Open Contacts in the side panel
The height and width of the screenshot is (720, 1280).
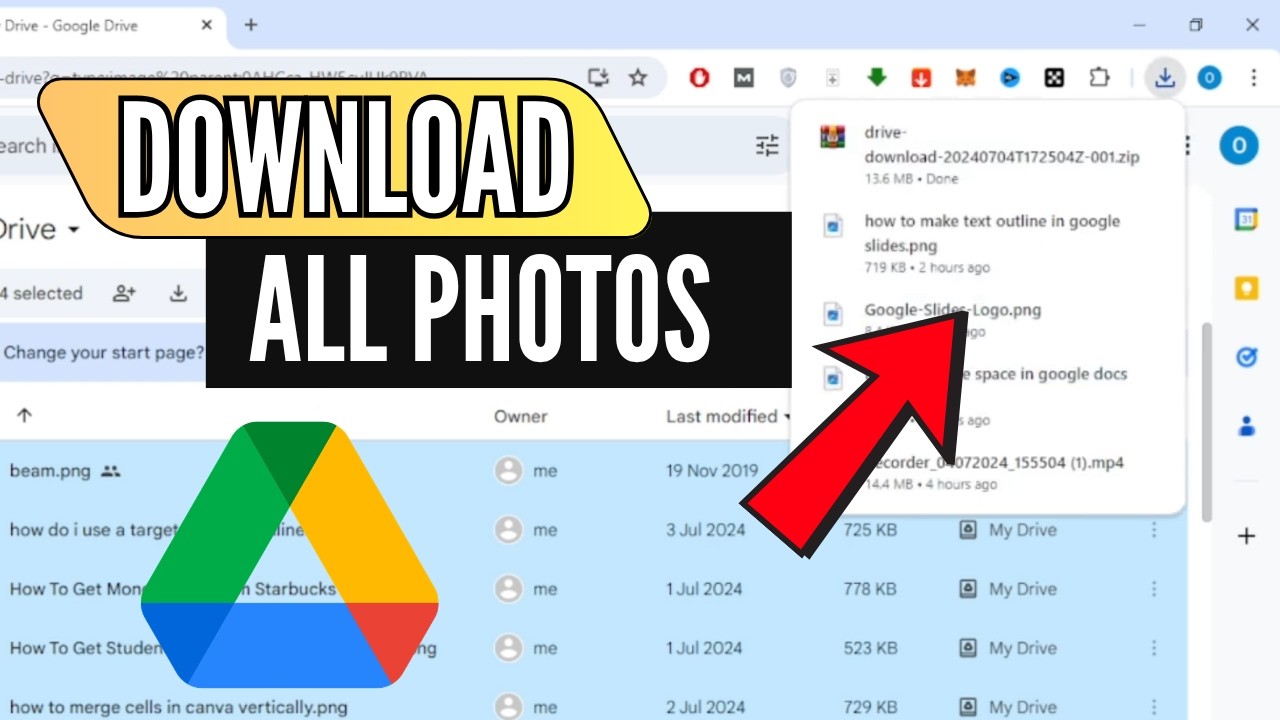[1246, 426]
